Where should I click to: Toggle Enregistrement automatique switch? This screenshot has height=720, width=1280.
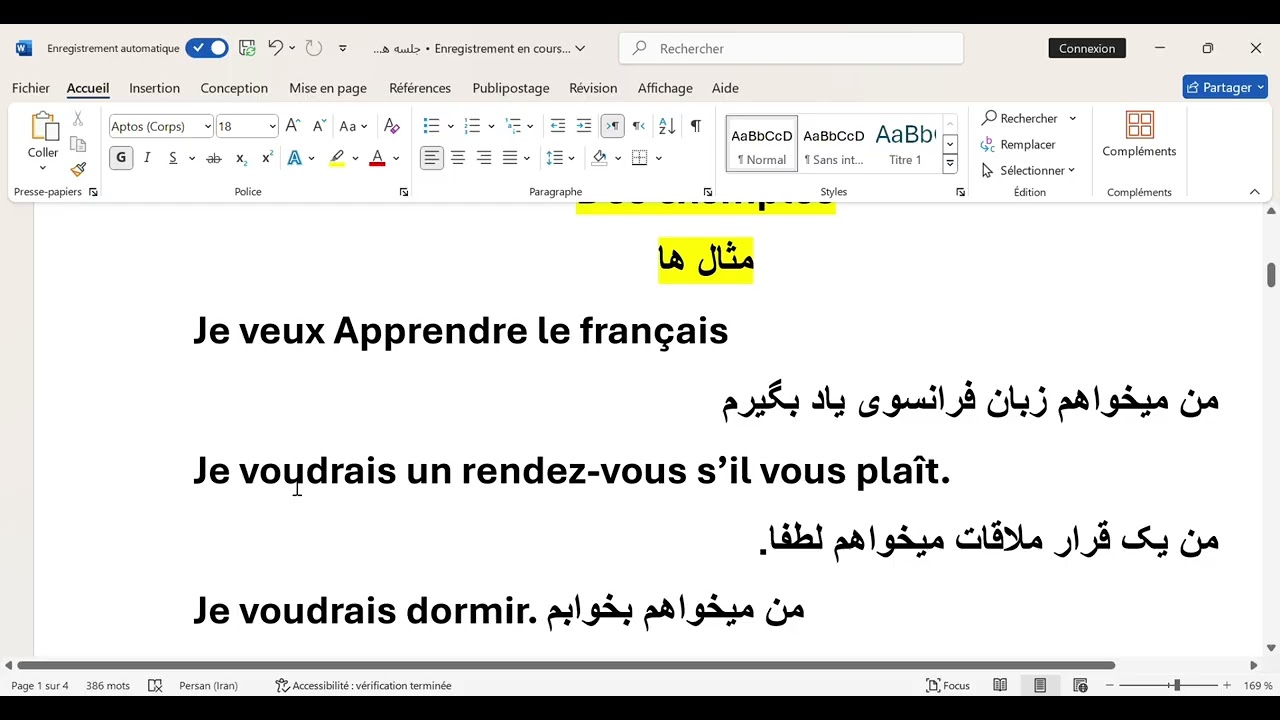[x=207, y=48]
